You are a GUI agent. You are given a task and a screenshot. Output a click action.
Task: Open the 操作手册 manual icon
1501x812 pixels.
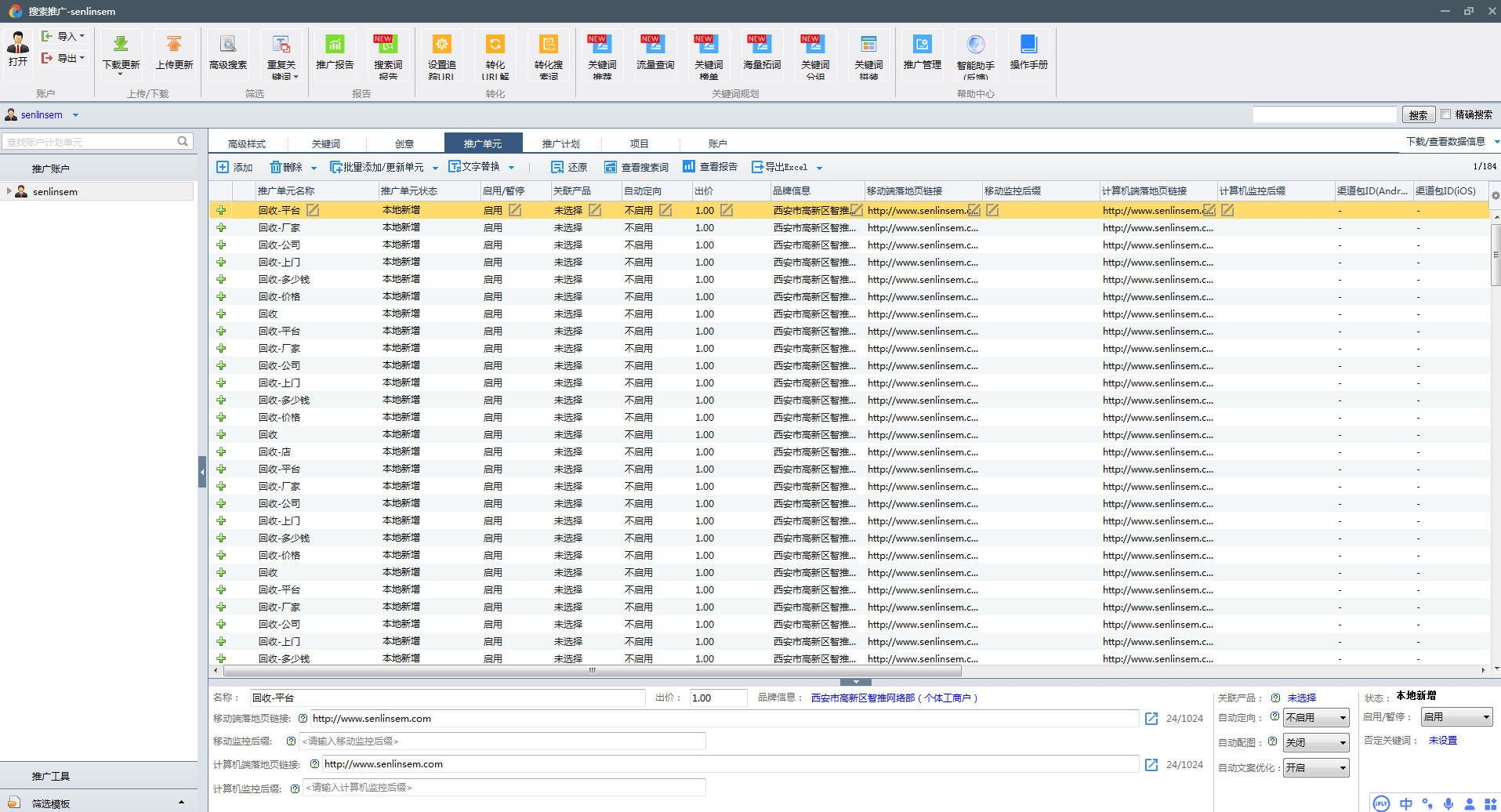pyautogui.click(x=1028, y=45)
